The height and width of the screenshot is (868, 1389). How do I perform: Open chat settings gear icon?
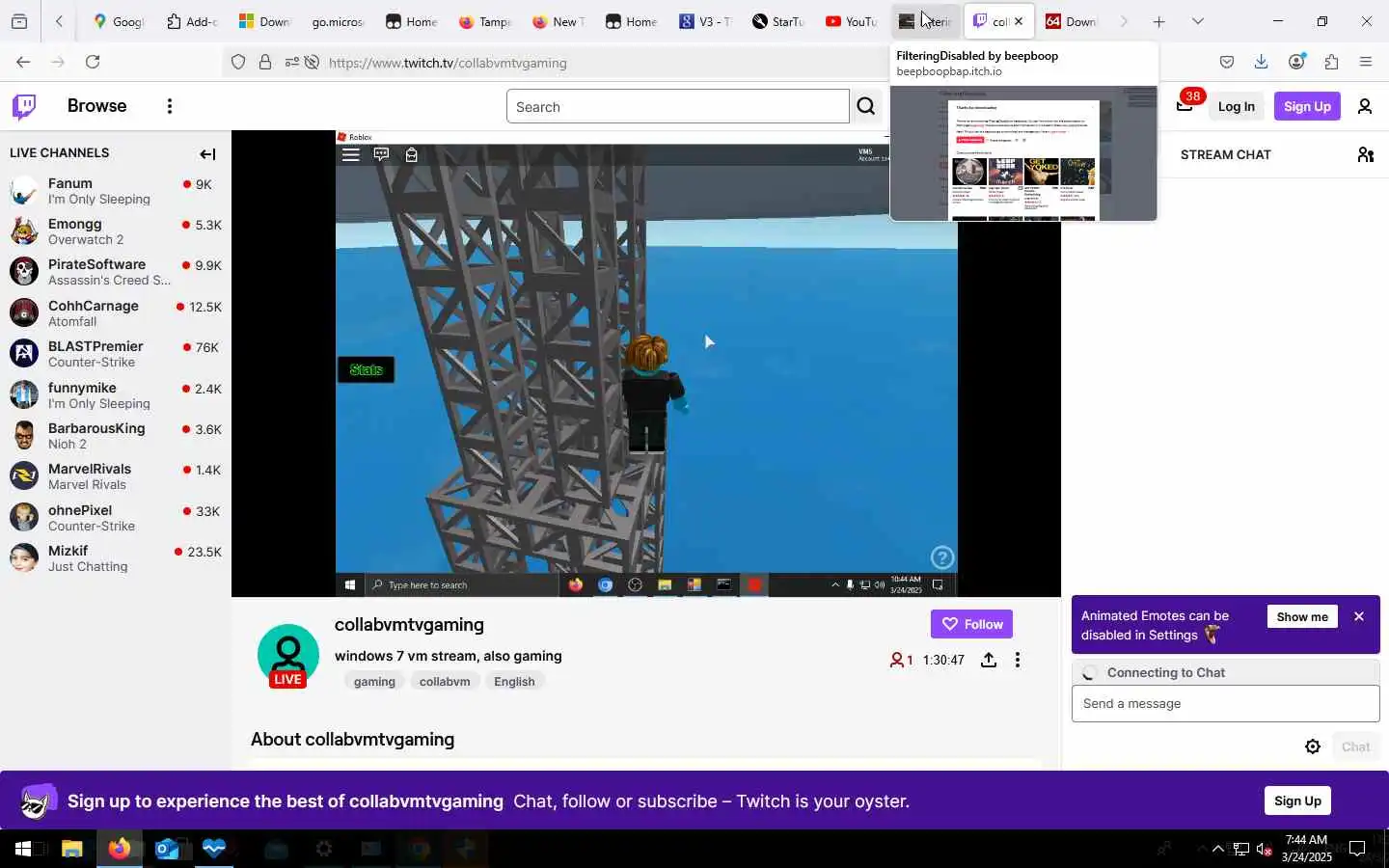1313,746
